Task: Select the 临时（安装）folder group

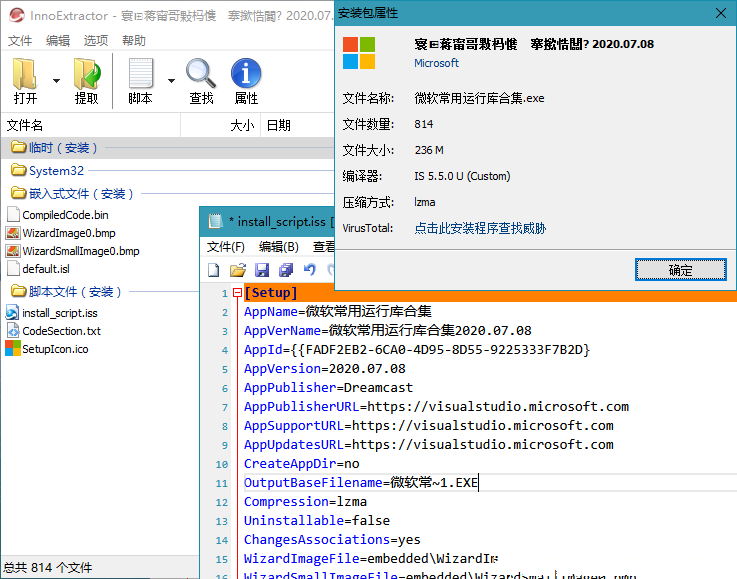Action: (168, 148)
